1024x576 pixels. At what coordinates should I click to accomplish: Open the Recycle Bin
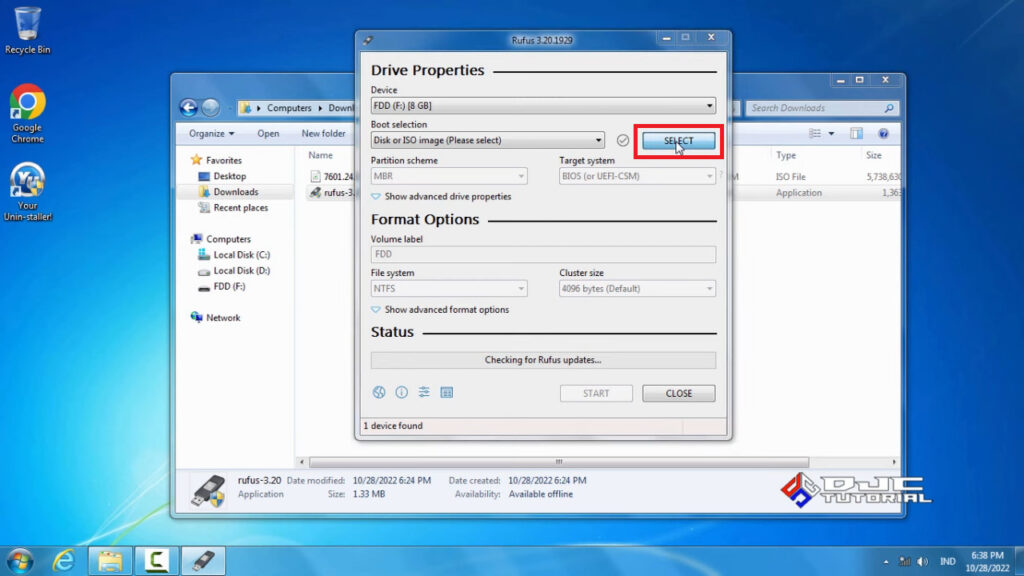(x=27, y=22)
